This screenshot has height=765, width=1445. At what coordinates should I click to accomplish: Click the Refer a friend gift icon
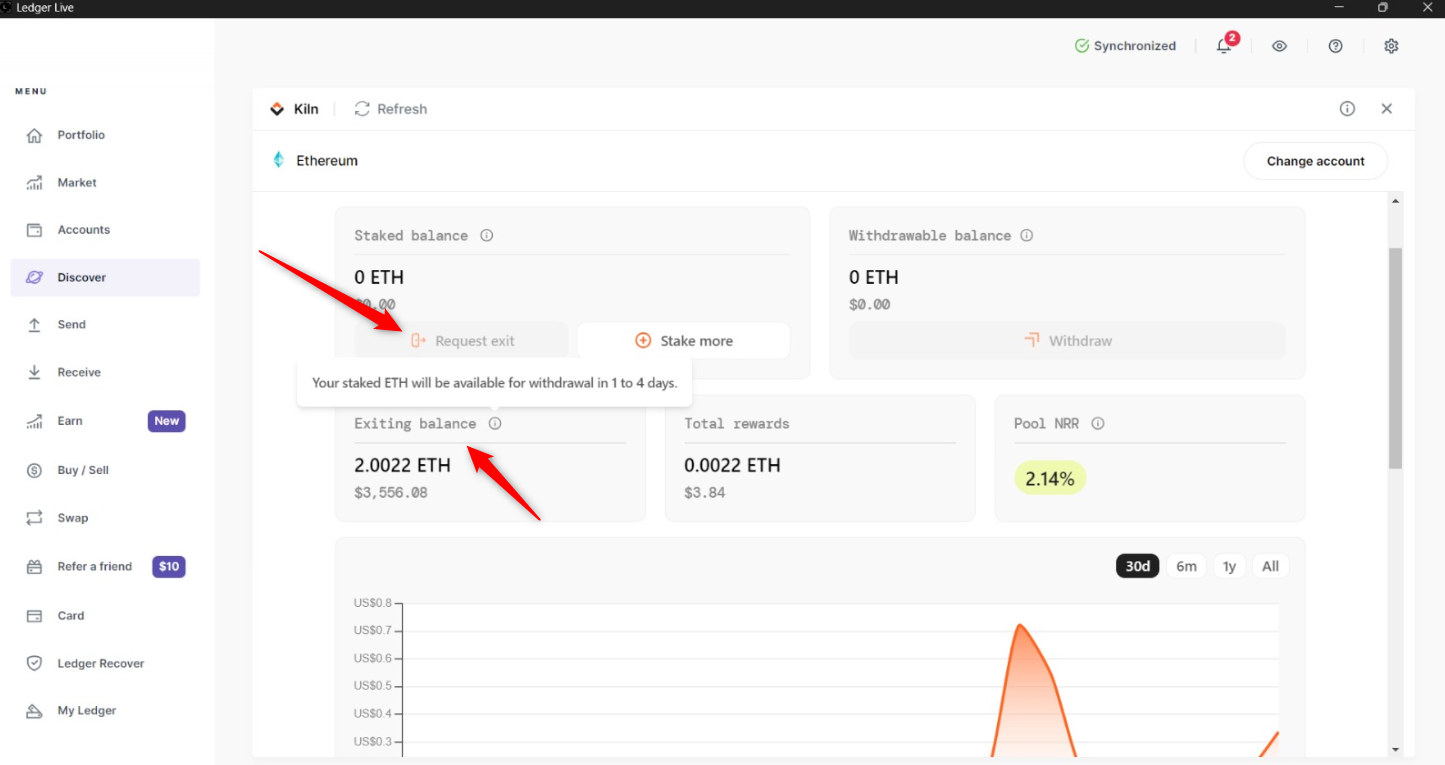(34, 567)
